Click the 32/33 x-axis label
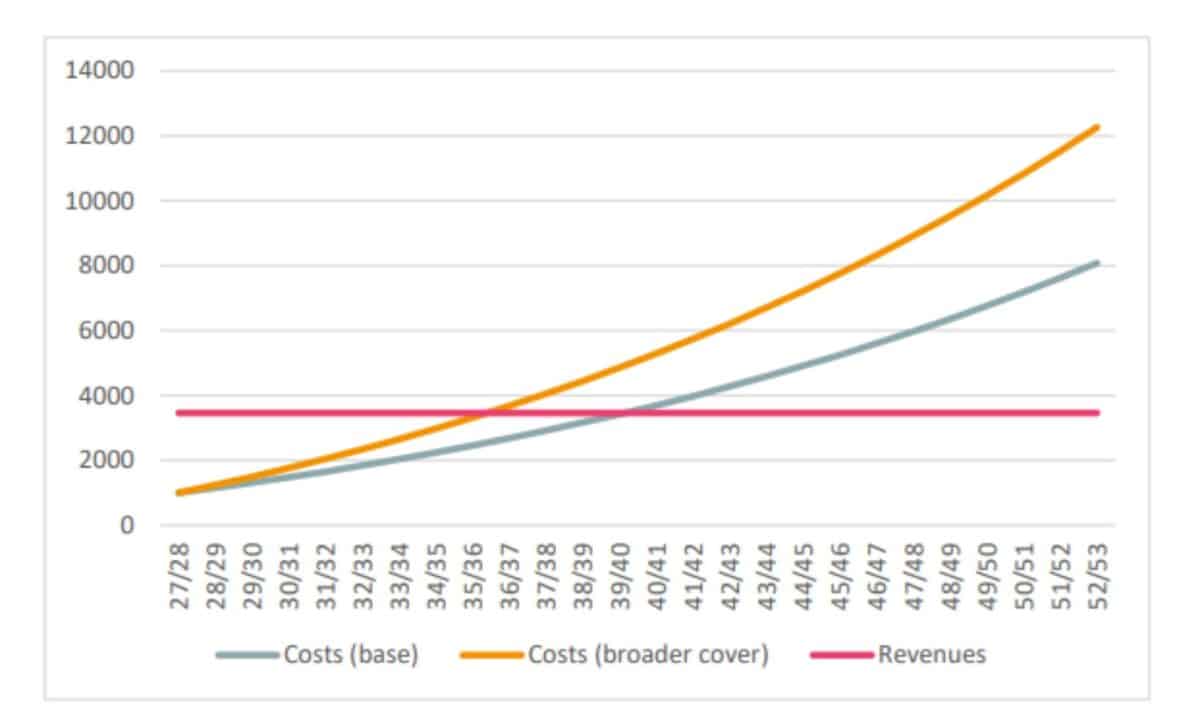This screenshot has height=727, width=1200. [364, 577]
